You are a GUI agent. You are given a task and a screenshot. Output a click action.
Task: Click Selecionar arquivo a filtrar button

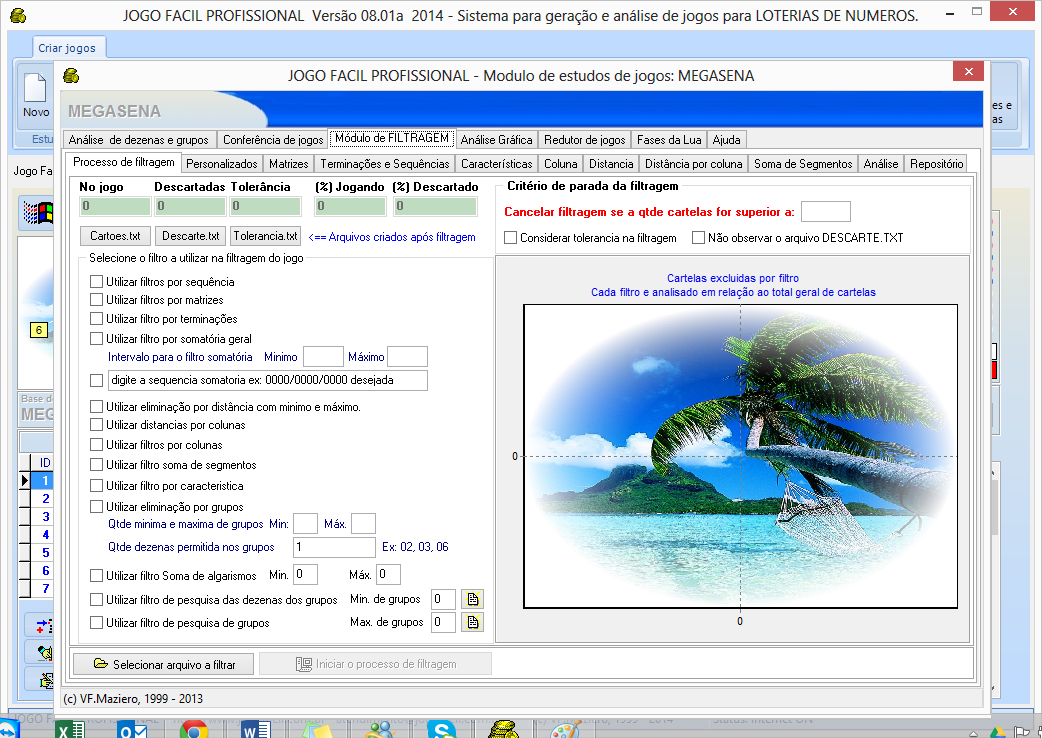click(x=164, y=664)
